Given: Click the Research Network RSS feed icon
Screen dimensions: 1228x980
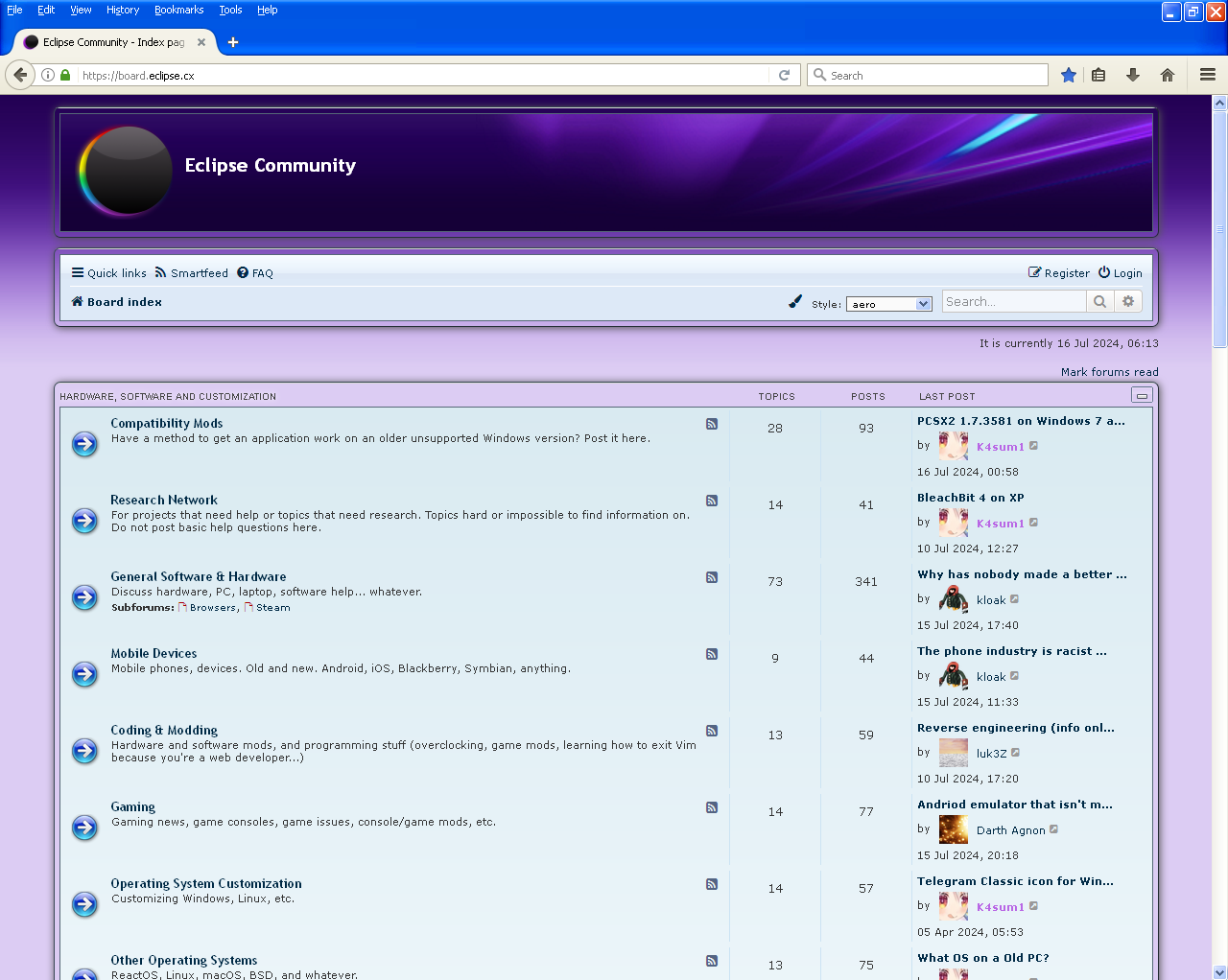Looking at the screenshot, I should [712, 501].
